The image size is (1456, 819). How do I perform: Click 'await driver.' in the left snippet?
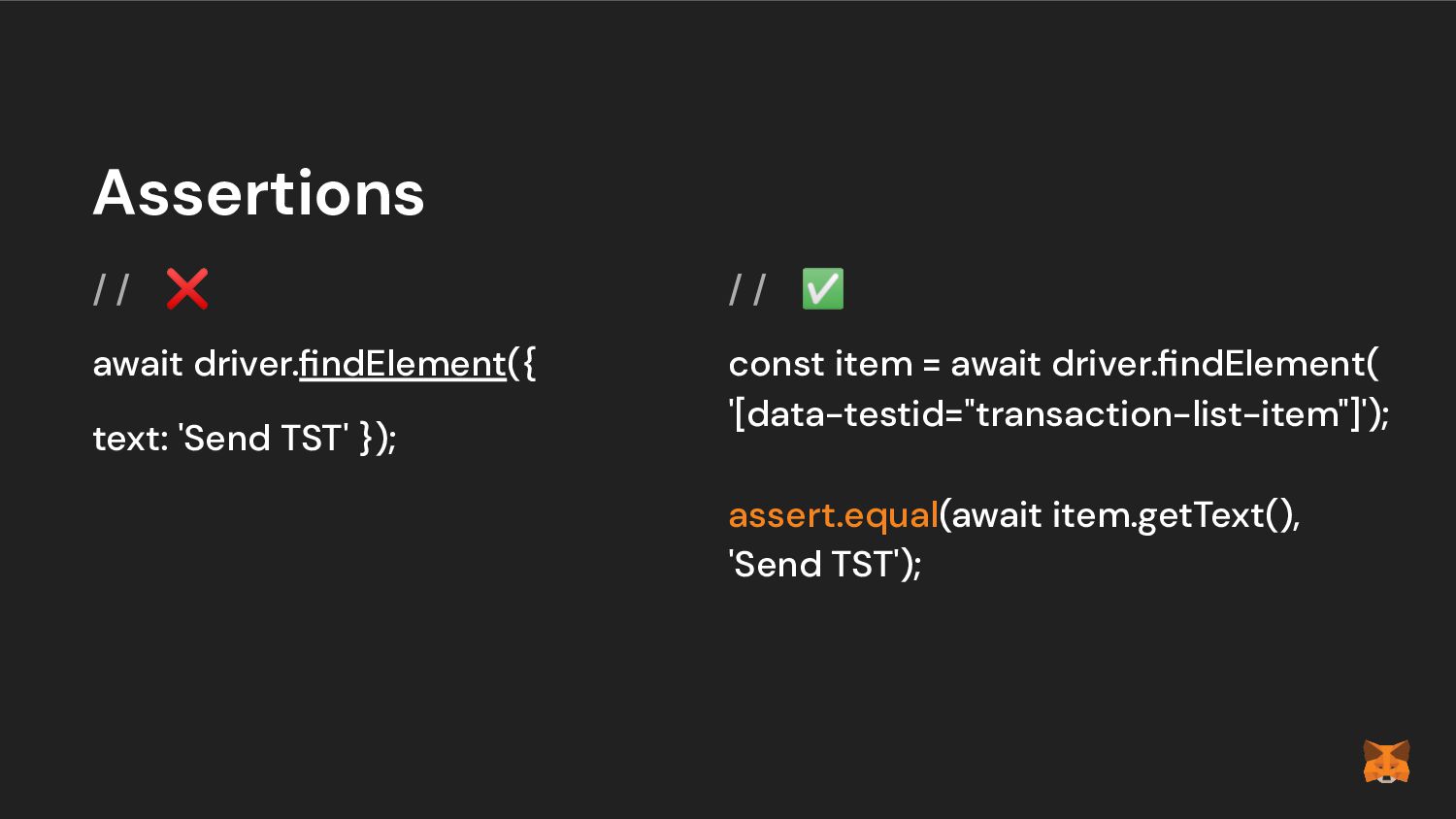pos(195,364)
